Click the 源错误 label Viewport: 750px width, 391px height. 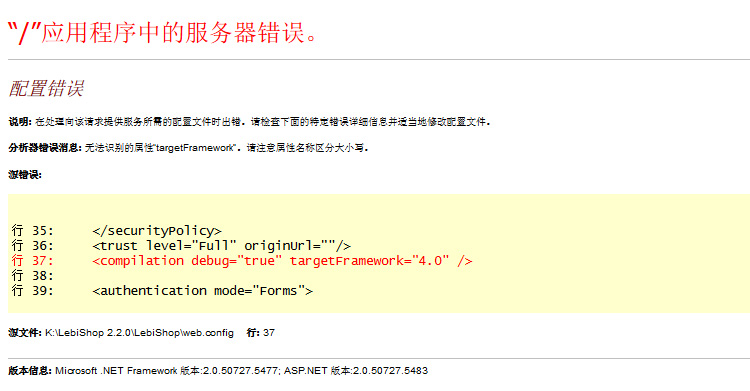pyautogui.click(x=25, y=175)
